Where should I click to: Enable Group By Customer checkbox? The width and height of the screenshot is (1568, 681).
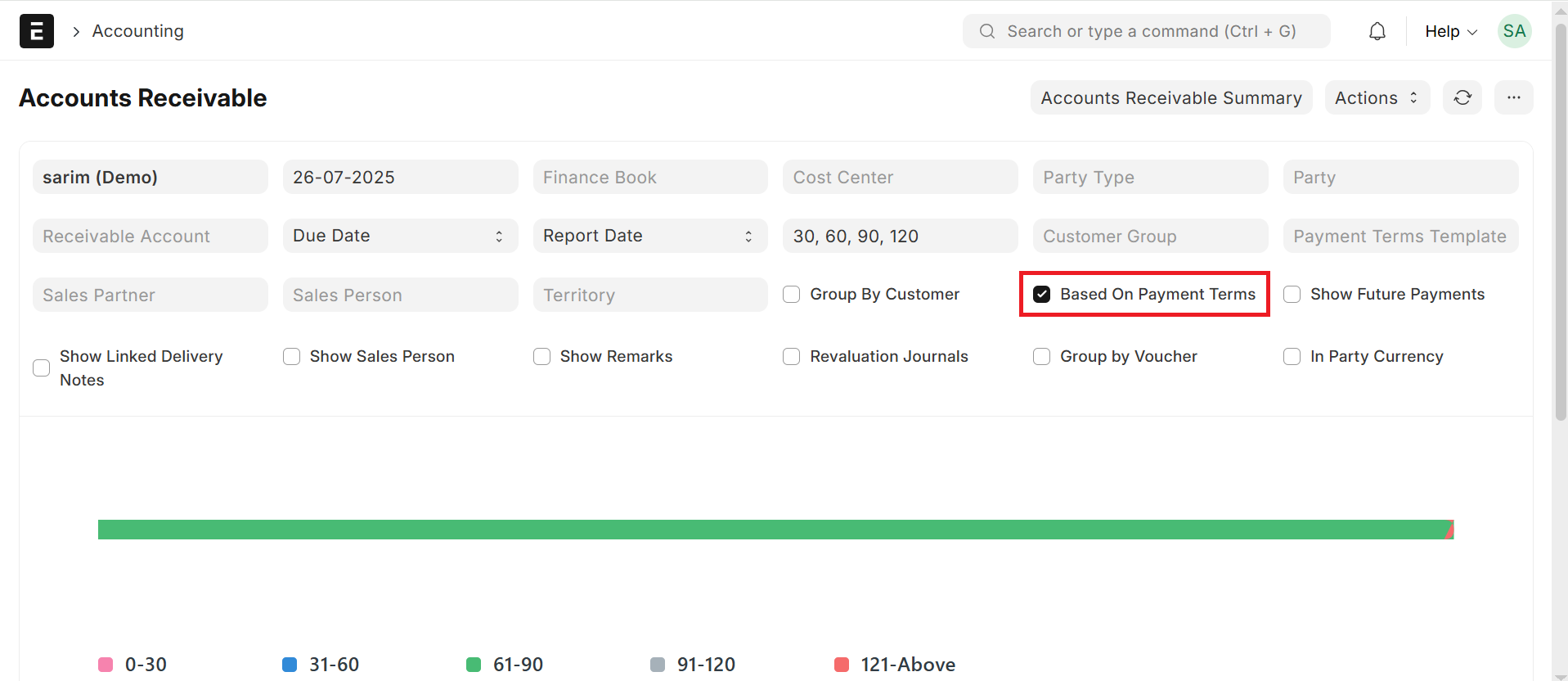(x=792, y=295)
